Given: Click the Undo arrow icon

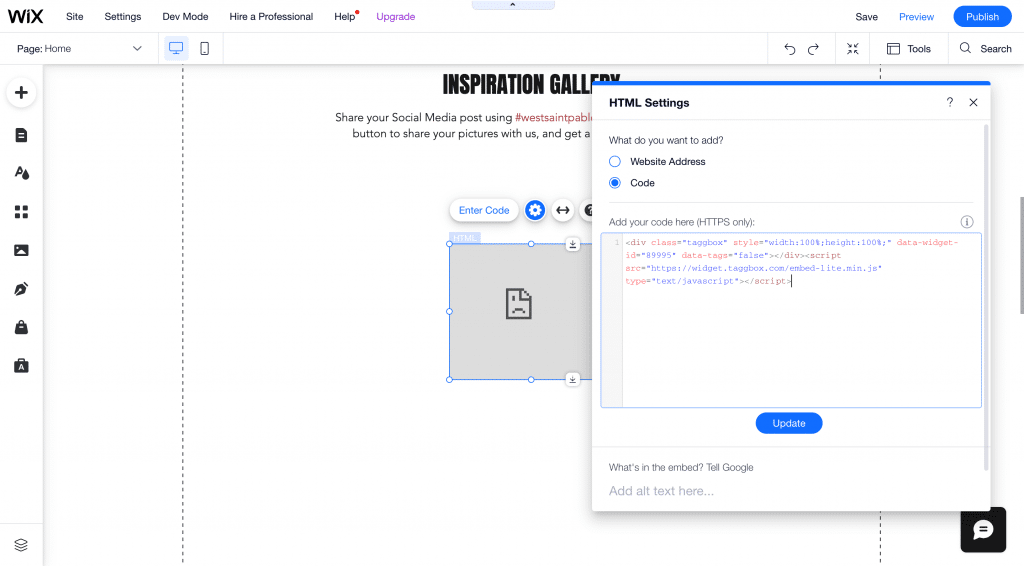Looking at the screenshot, I should pyautogui.click(x=790, y=48).
